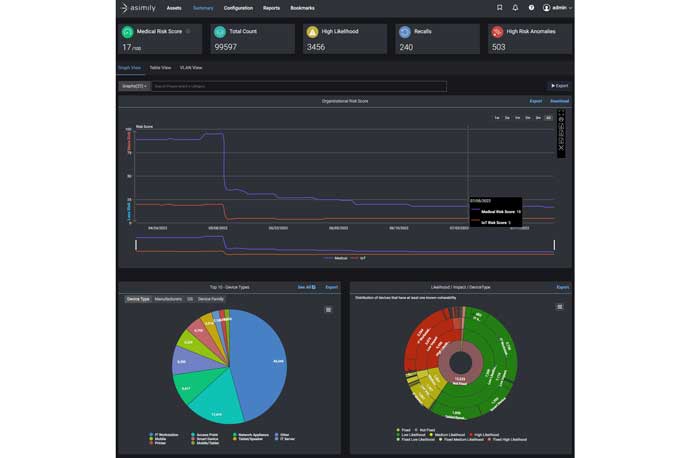
Task: Click the Download link for risk score
Action: [x=559, y=101]
